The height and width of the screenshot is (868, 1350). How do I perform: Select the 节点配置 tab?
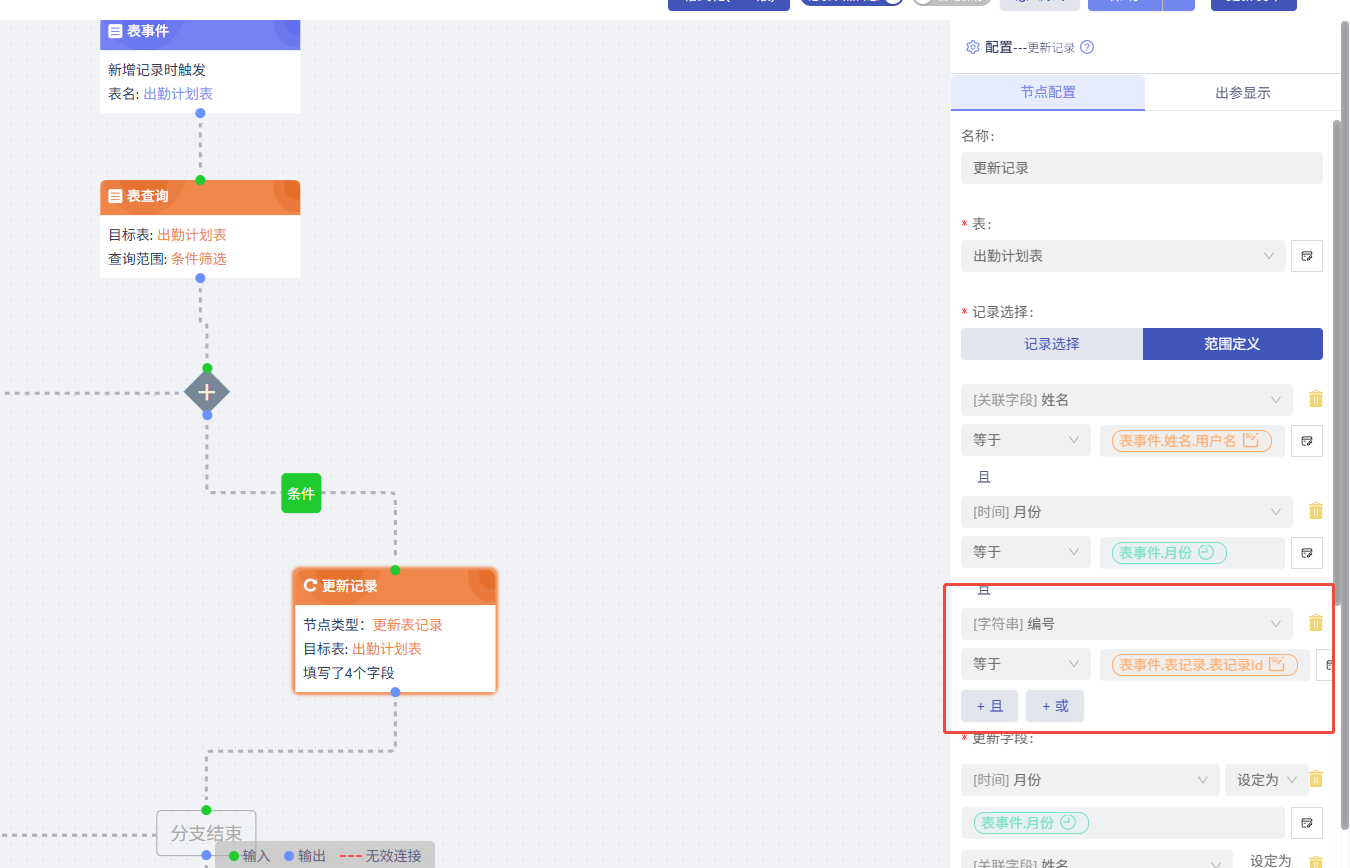click(x=1047, y=93)
